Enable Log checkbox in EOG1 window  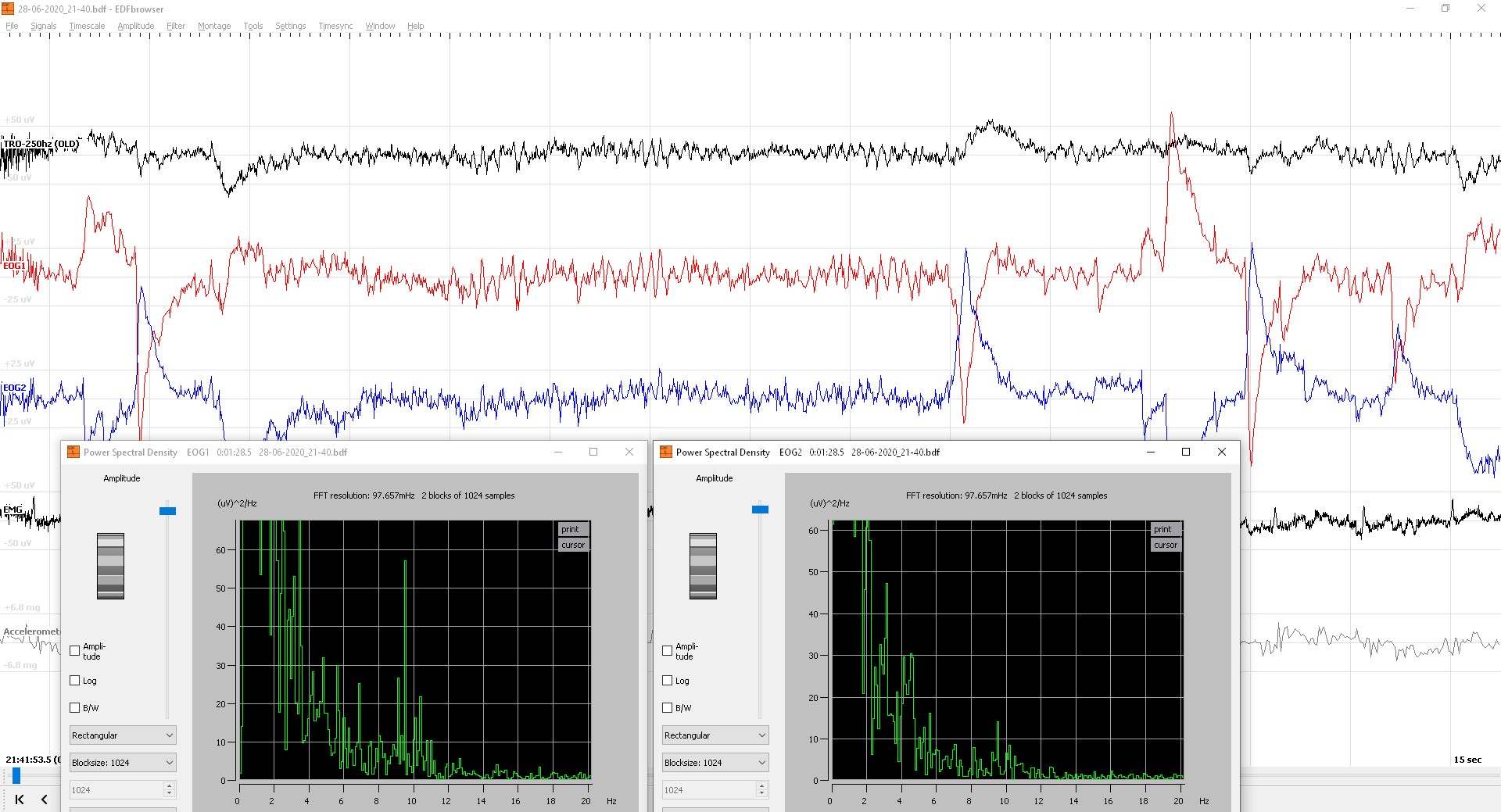(75, 681)
